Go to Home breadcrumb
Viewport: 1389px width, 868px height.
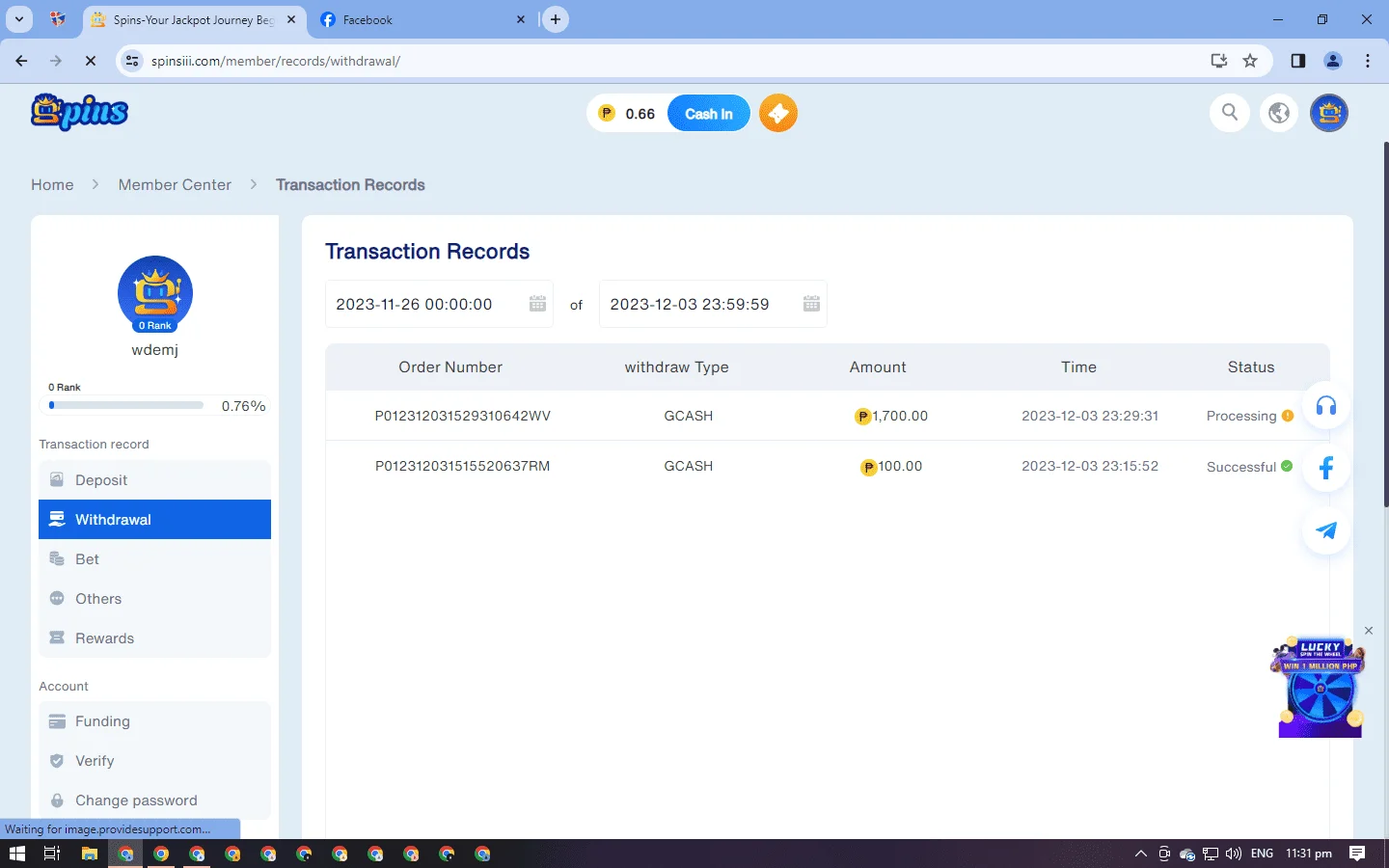(52, 184)
